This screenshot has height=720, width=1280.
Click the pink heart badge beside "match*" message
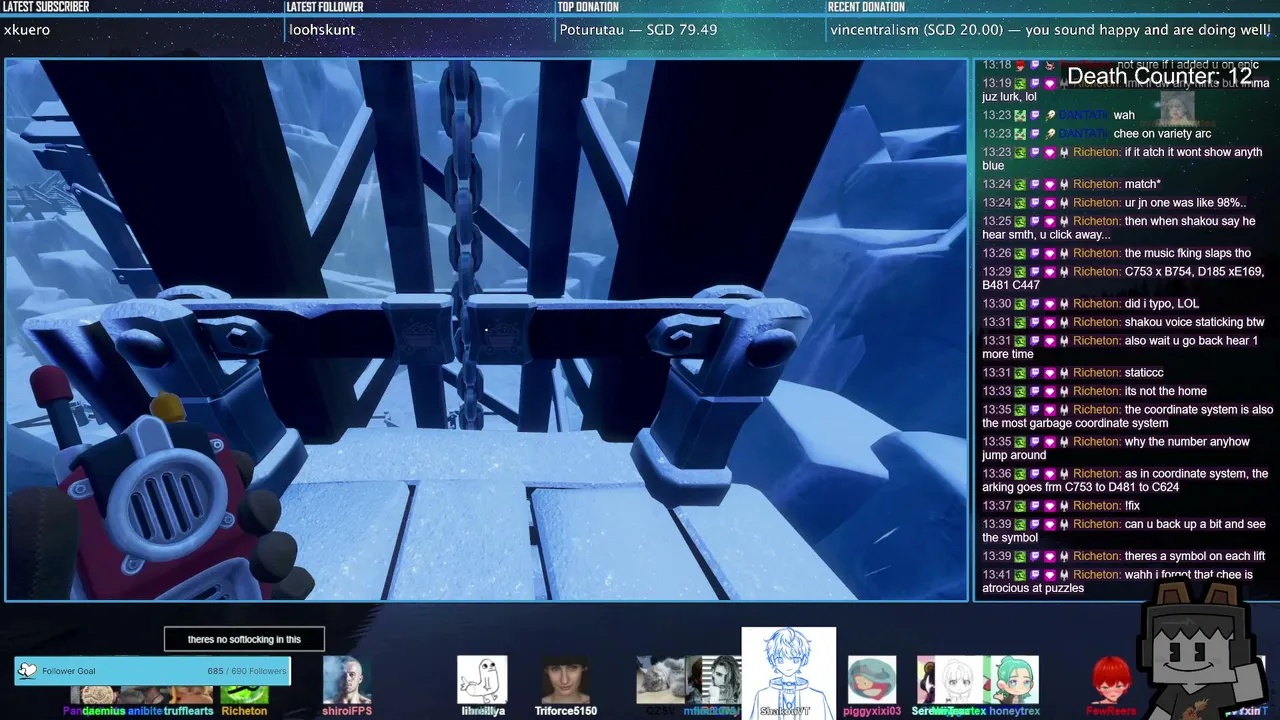click(1049, 184)
